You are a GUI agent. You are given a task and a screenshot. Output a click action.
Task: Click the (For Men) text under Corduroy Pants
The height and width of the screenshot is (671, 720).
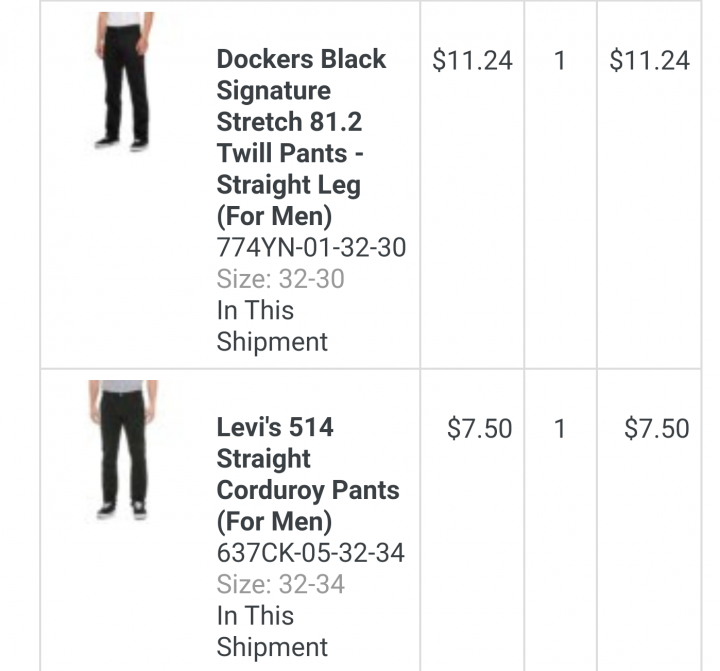tap(274, 522)
